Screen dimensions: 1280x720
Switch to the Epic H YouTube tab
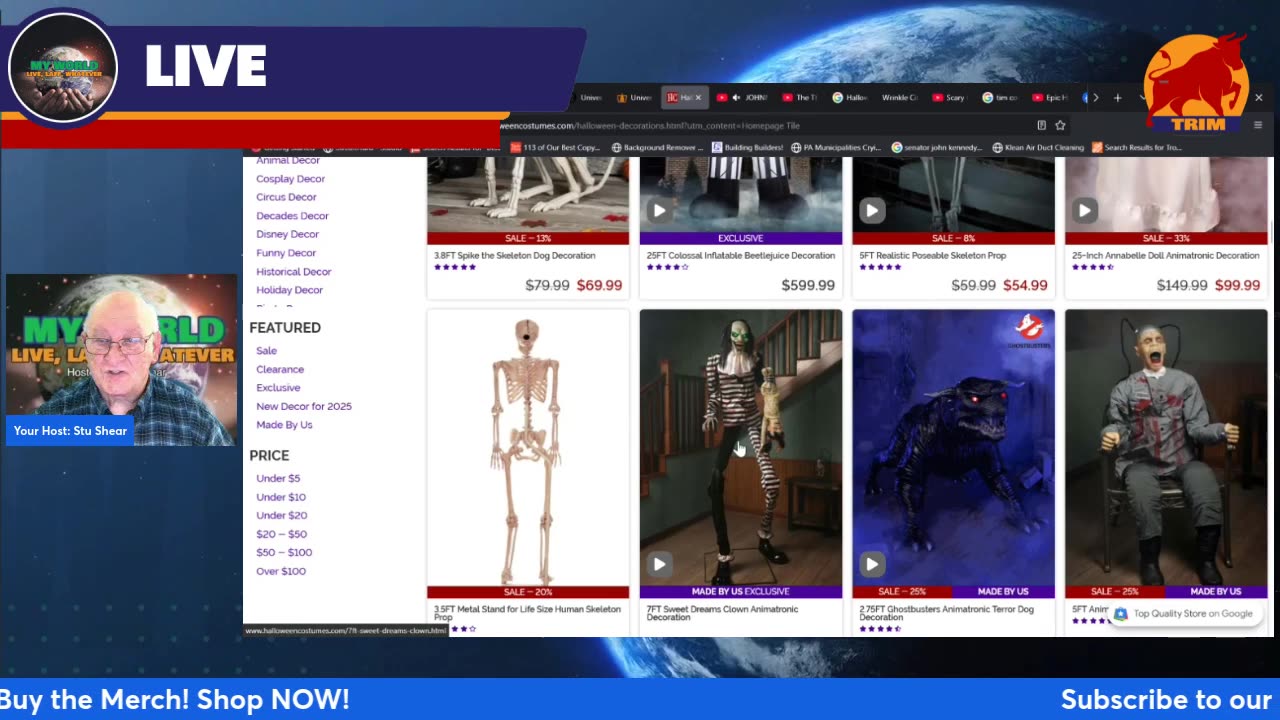tap(1049, 98)
